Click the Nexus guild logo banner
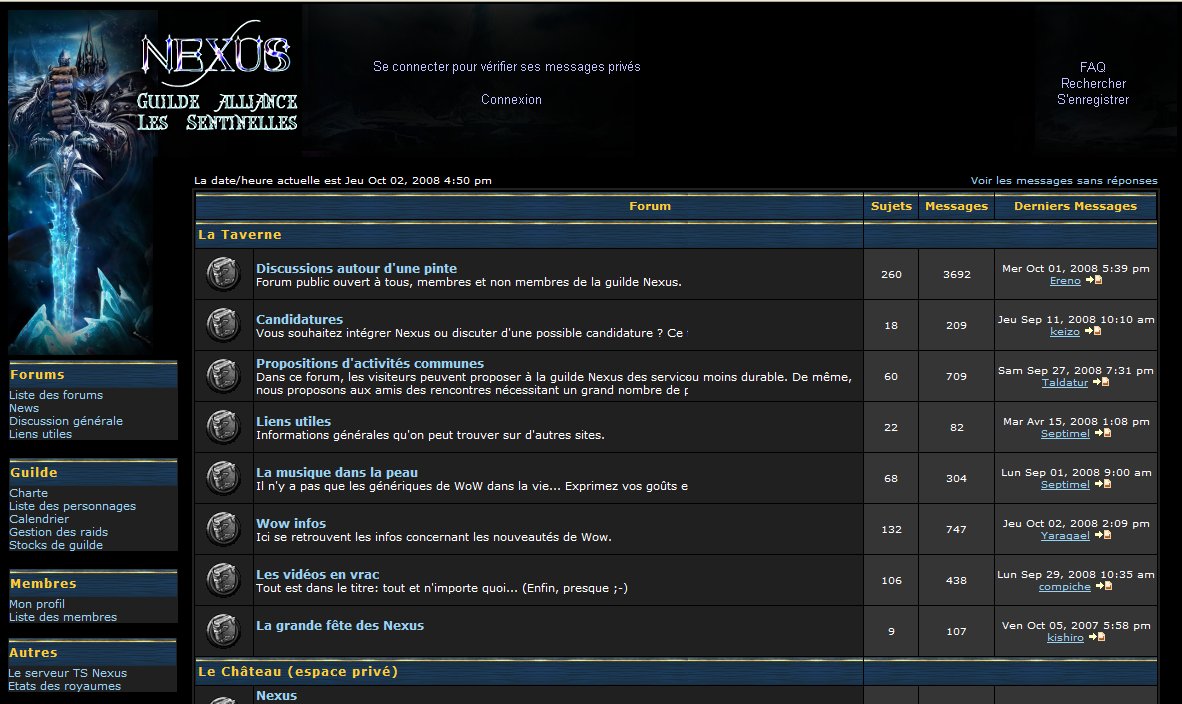The height and width of the screenshot is (704, 1182). tap(218, 82)
